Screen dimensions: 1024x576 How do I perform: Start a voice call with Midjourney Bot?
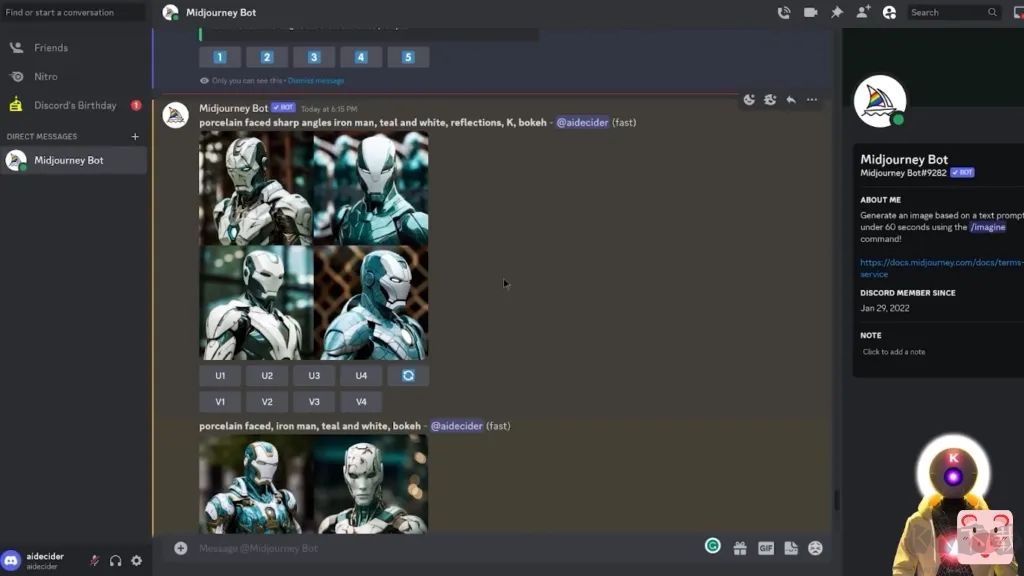pyautogui.click(x=784, y=13)
